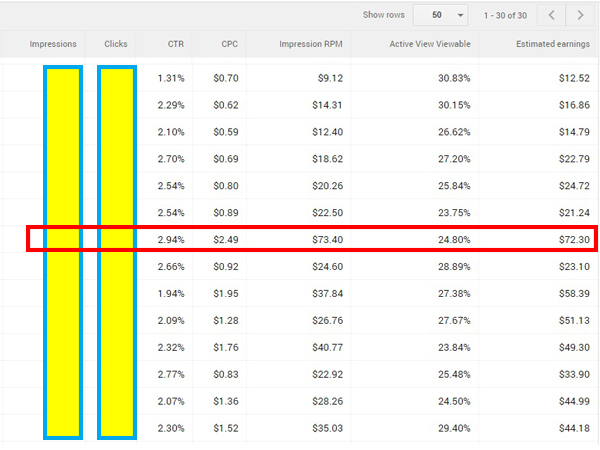Select Impression RPM value $9.12
The height and width of the screenshot is (450, 600).
[330, 78]
